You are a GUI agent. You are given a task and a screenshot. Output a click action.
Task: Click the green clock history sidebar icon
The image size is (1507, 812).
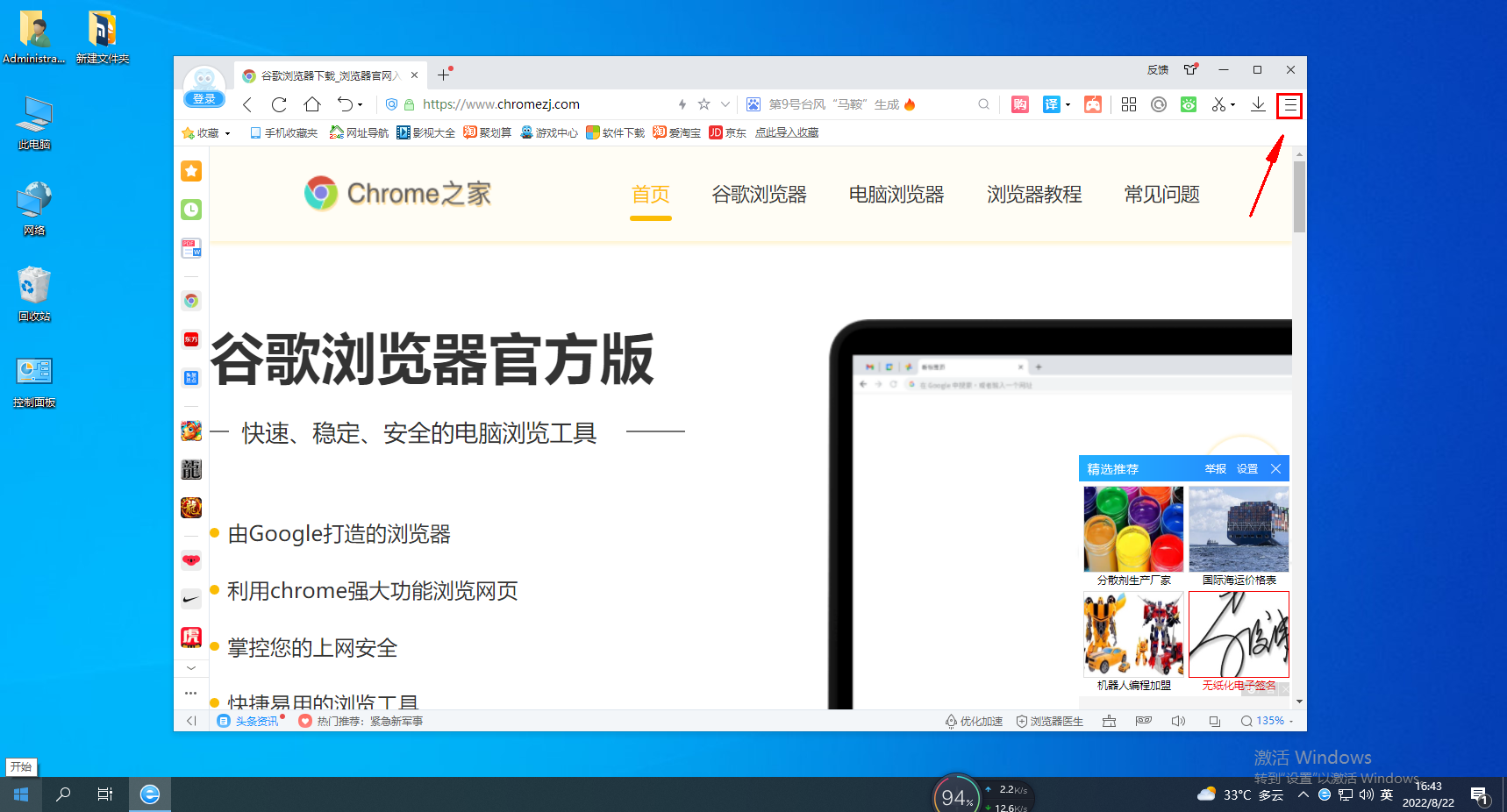191,210
